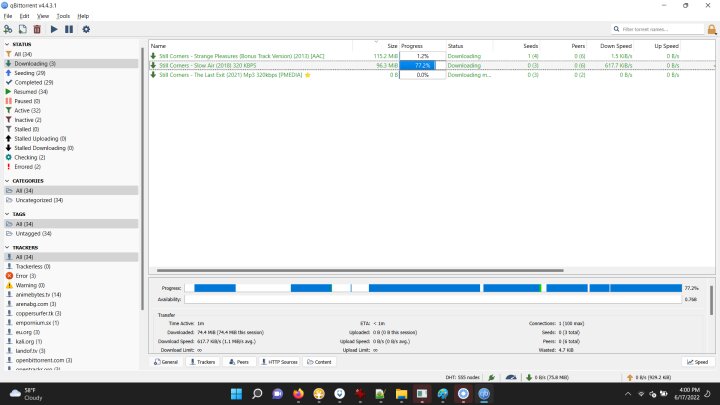Select the Stalled (0) status filter

pos(71,129)
